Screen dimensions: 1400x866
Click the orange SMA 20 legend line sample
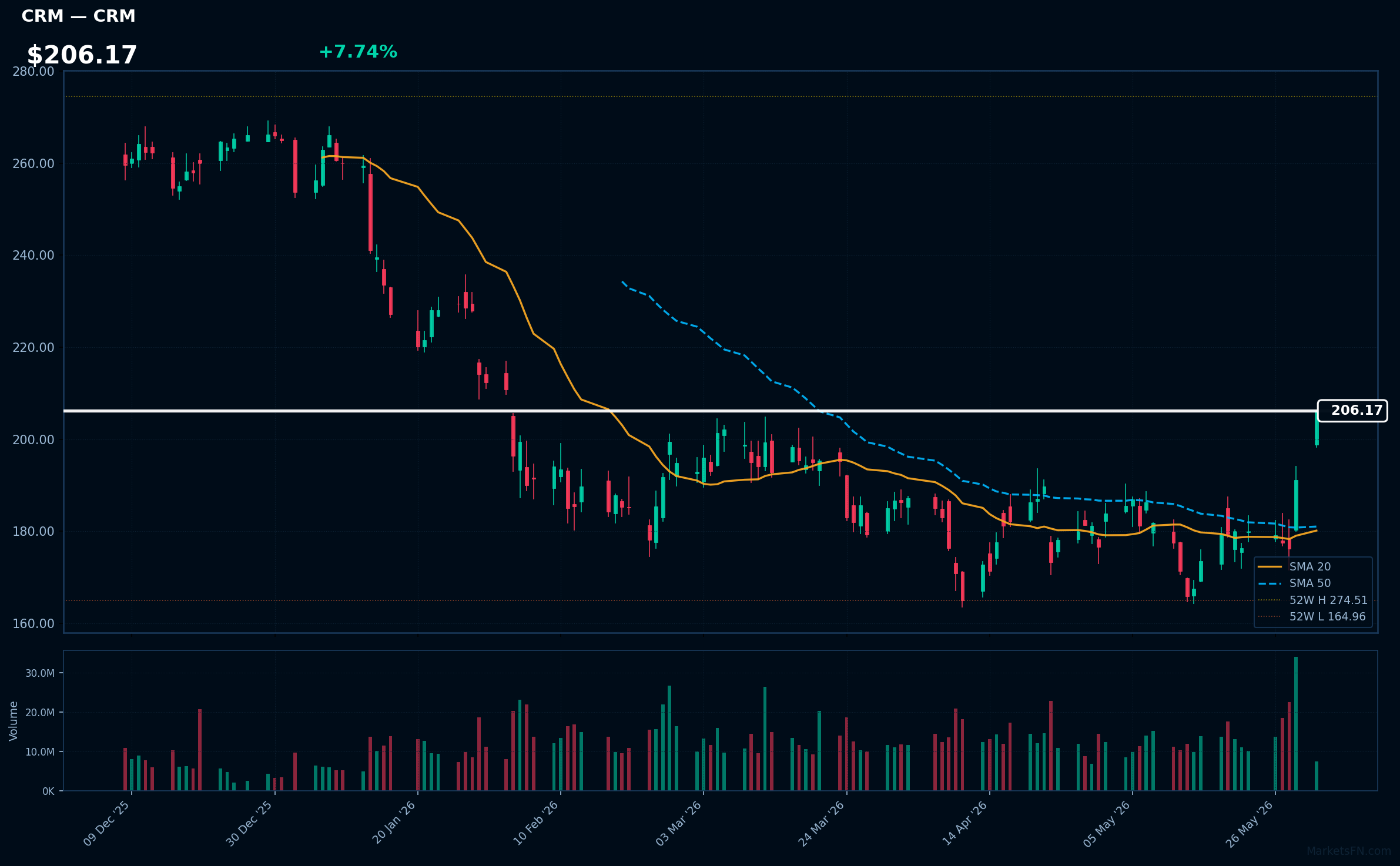pos(1270,567)
